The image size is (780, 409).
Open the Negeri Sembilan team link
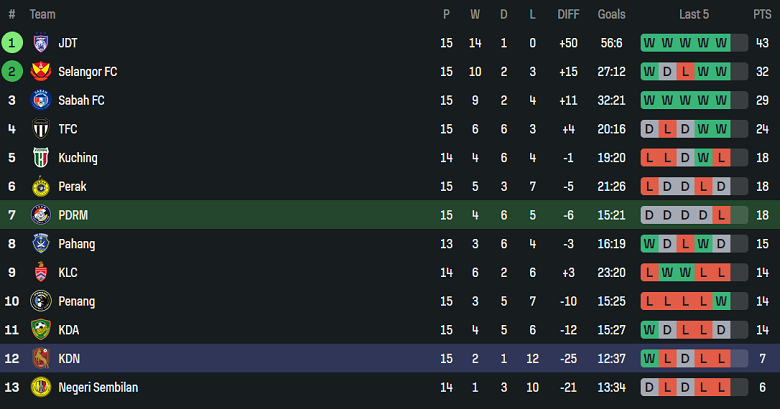(x=98, y=387)
